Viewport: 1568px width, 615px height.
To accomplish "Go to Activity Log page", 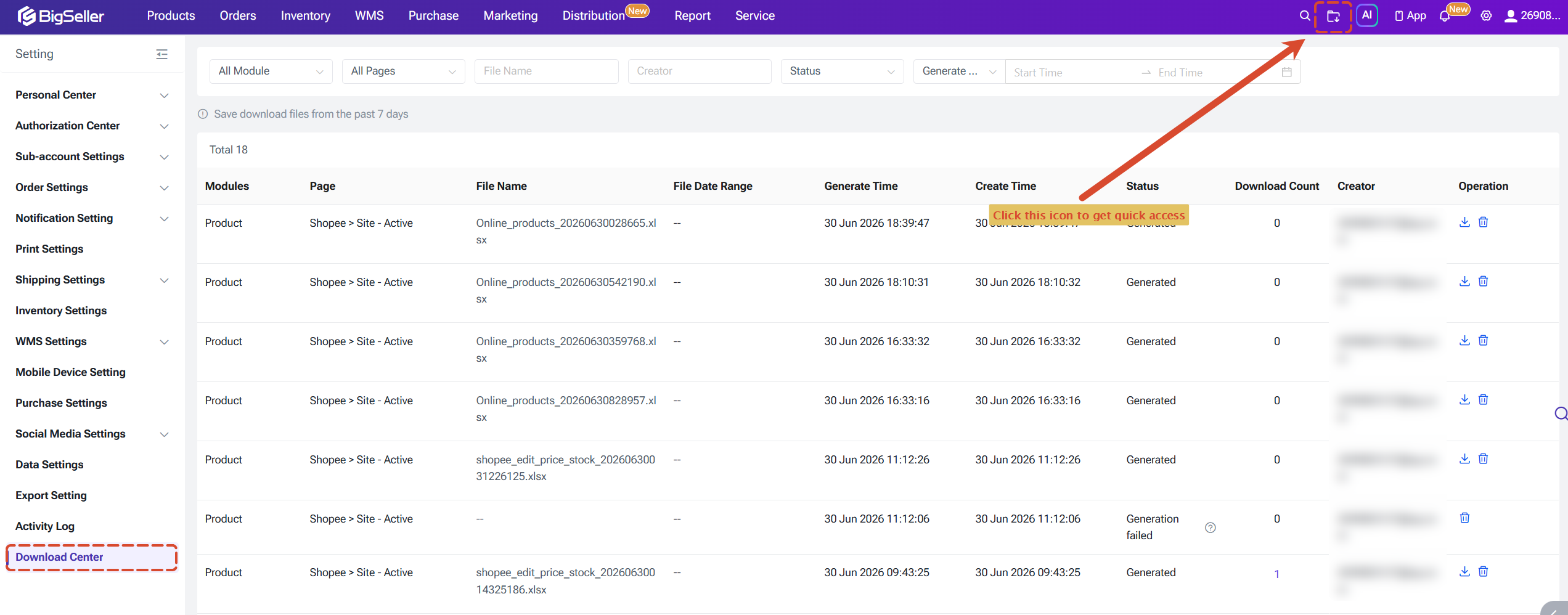I will 44,526.
